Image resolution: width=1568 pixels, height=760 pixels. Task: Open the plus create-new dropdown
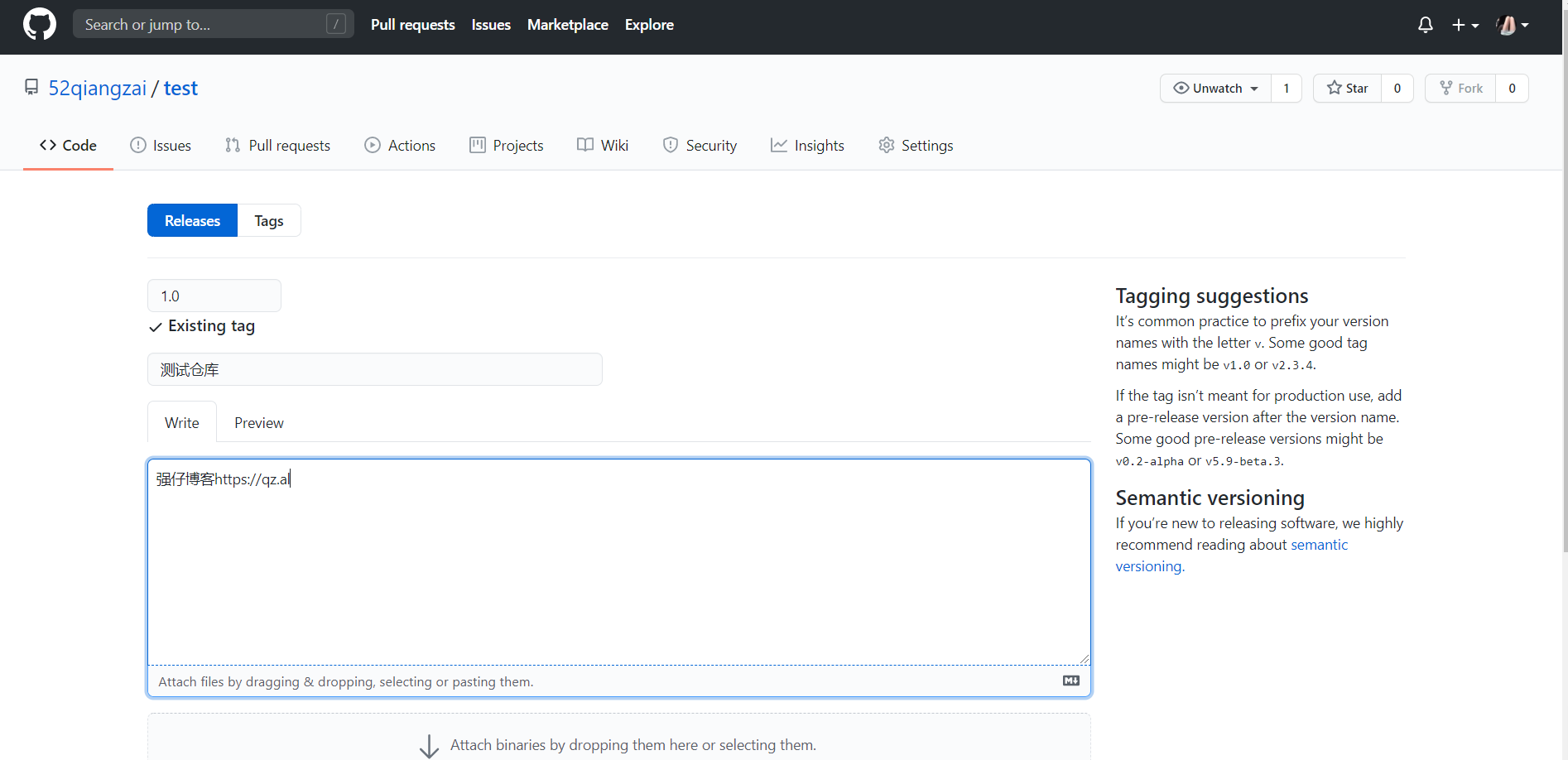point(1465,25)
